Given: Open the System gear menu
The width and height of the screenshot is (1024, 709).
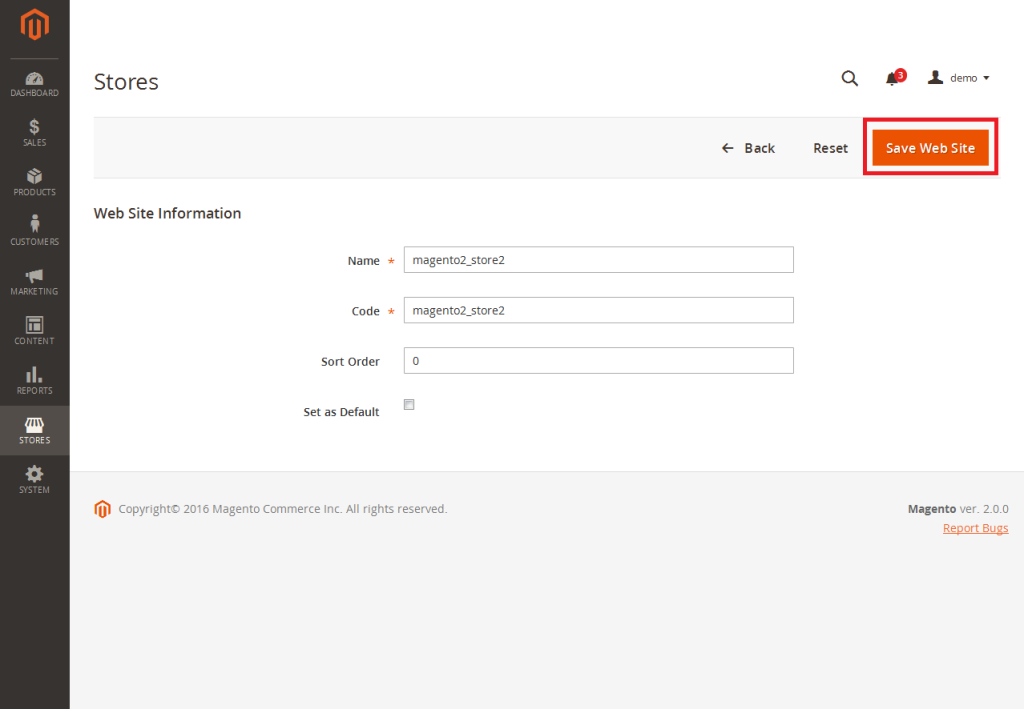Looking at the screenshot, I should (x=34, y=479).
